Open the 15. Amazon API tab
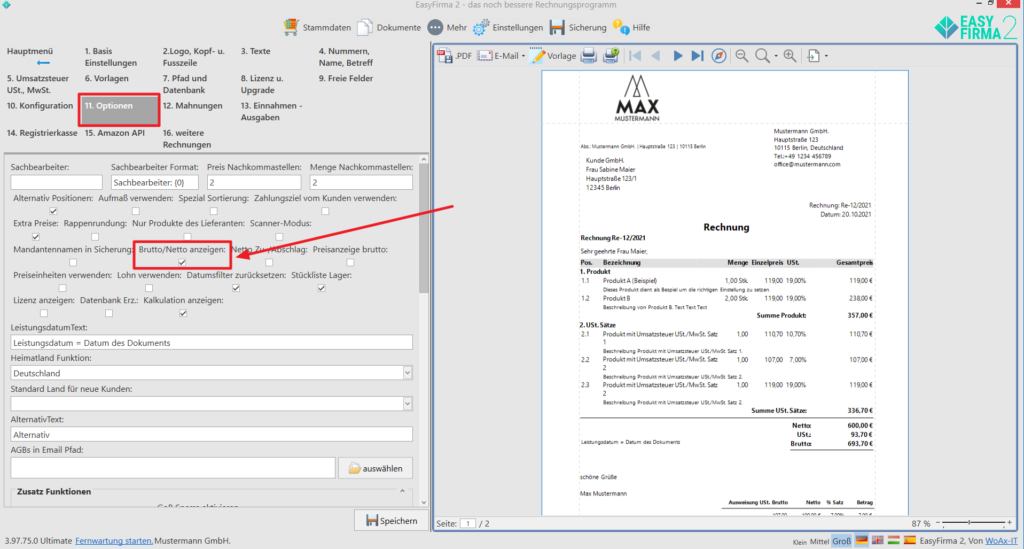 [x=114, y=133]
